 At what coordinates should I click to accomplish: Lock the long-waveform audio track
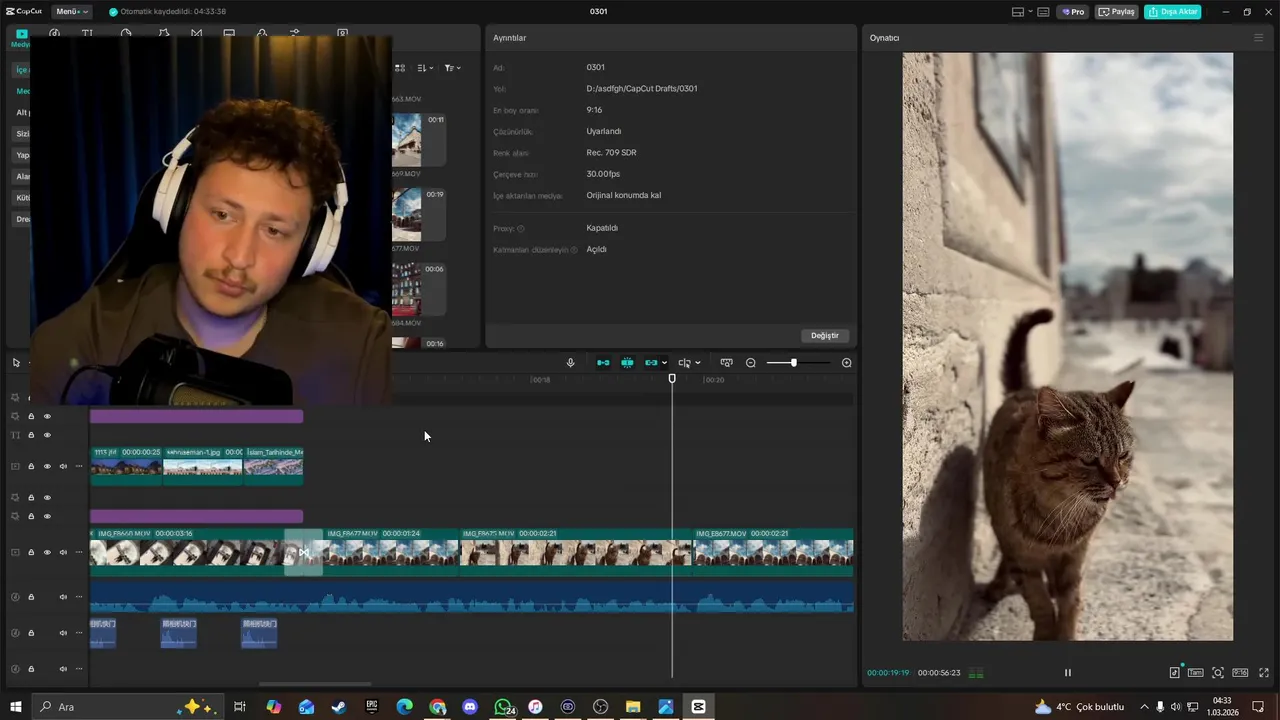point(31,597)
